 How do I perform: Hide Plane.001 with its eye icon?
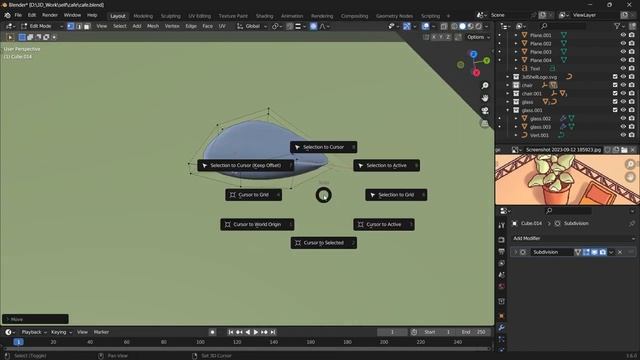(623, 35)
